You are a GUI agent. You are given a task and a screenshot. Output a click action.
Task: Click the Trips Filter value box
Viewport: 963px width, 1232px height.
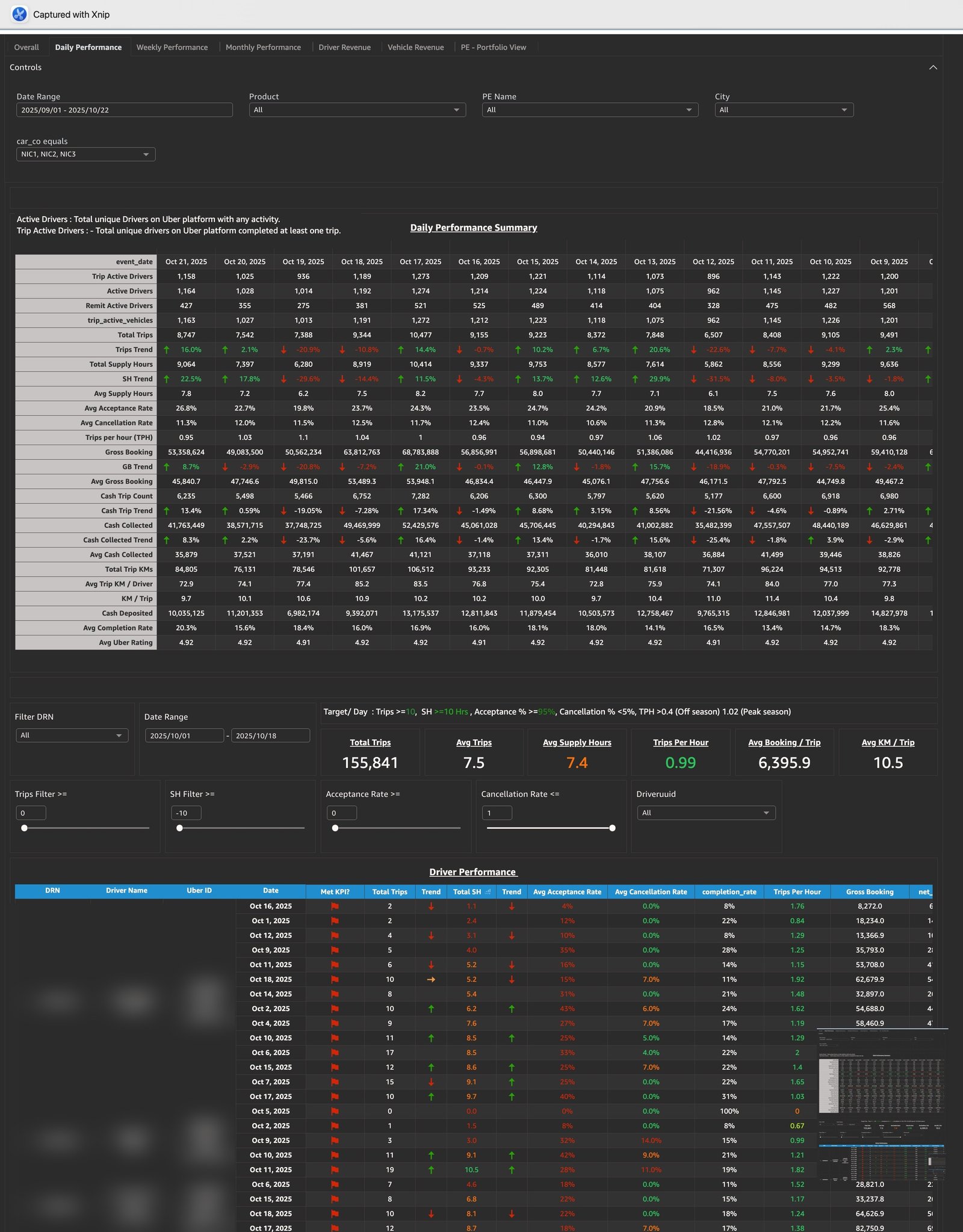point(31,813)
